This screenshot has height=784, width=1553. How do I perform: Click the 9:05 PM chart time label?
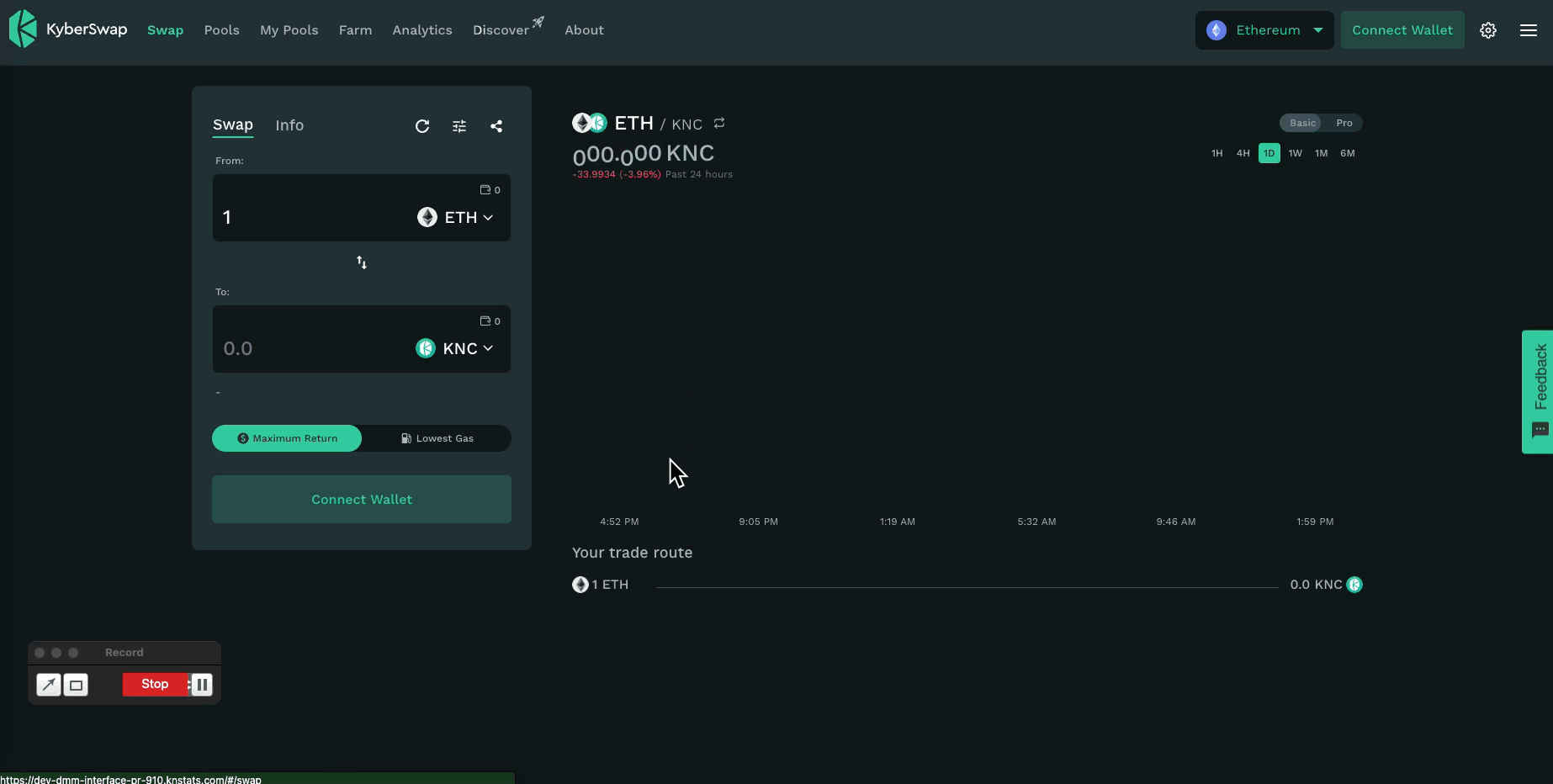tap(759, 522)
